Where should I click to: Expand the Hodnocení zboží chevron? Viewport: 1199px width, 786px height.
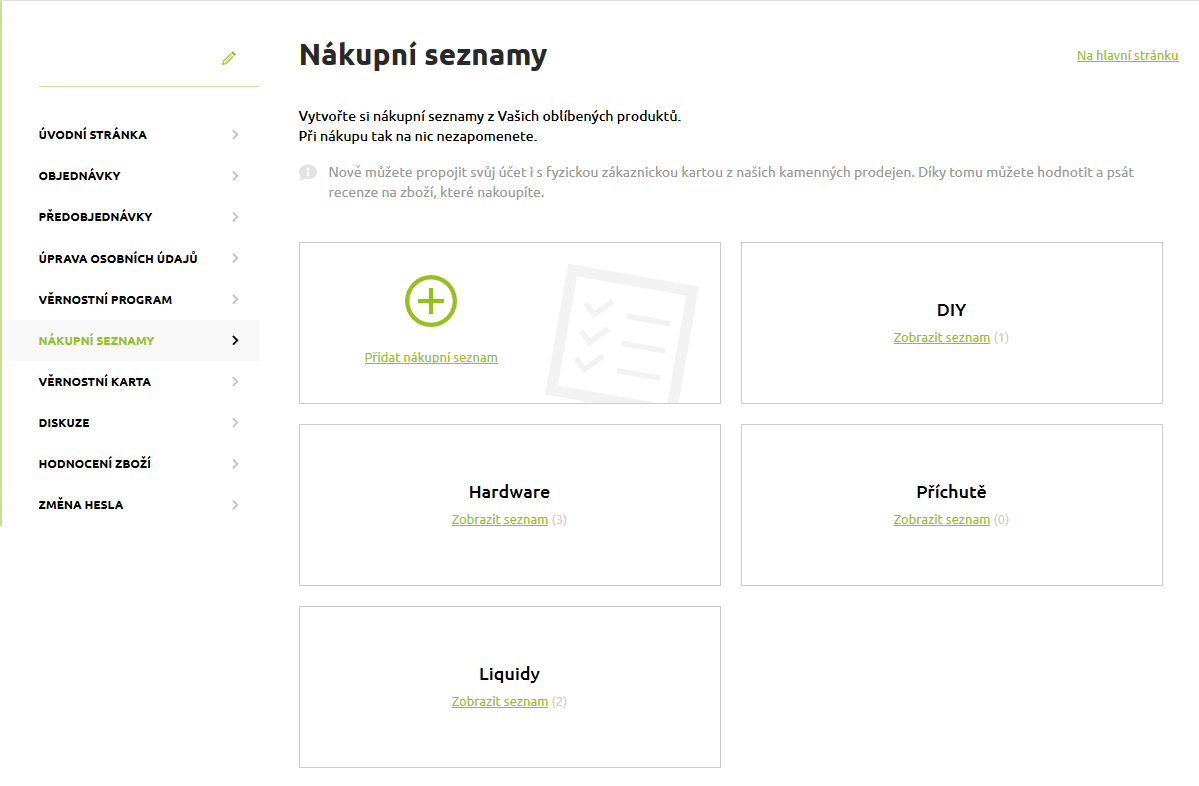coord(235,463)
